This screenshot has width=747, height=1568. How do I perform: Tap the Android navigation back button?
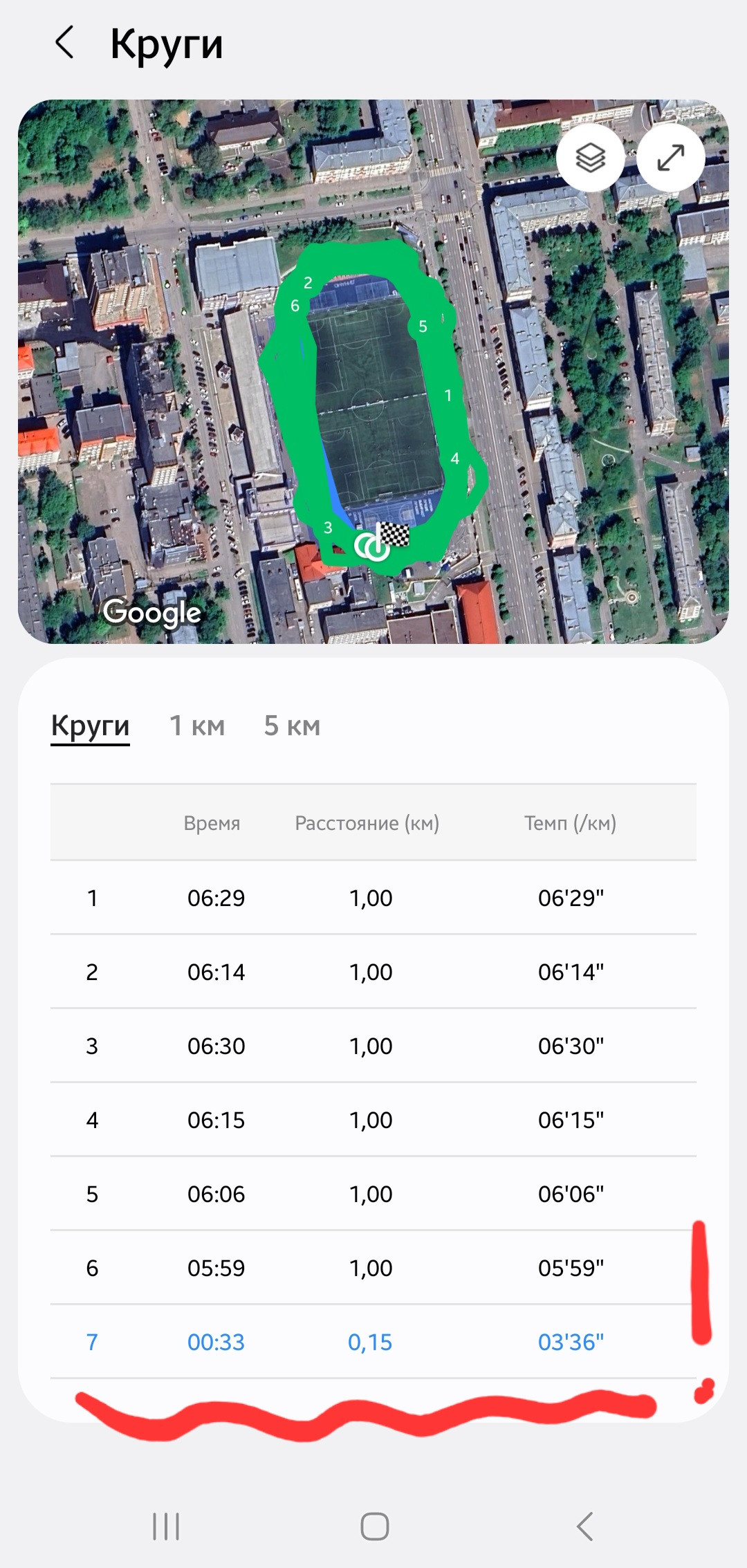(x=584, y=1526)
